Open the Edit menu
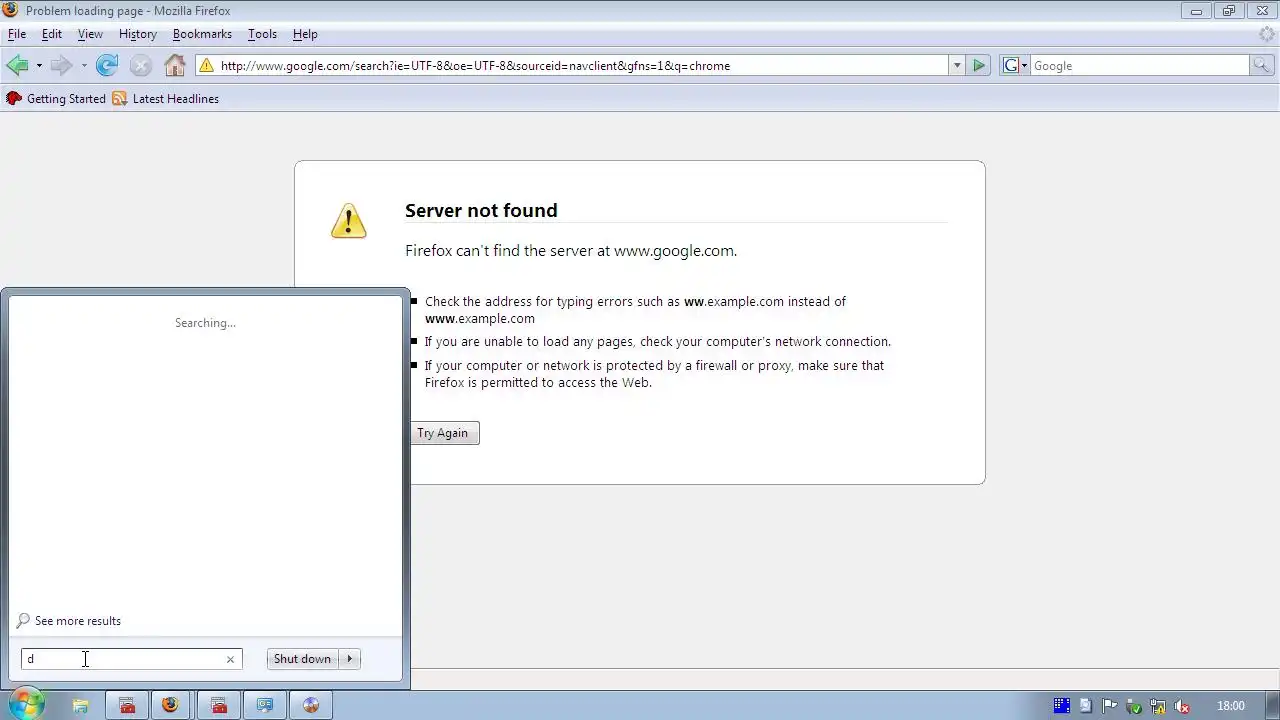The width and height of the screenshot is (1280, 720). [52, 34]
